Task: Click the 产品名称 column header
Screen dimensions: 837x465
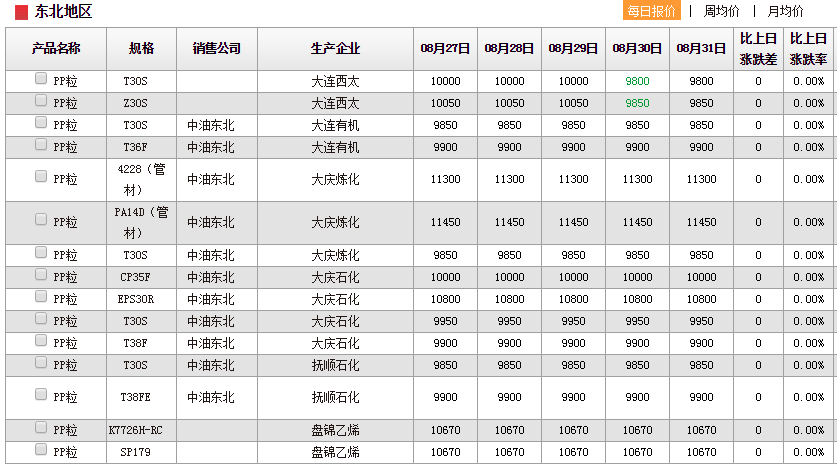Action: tap(56, 49)
